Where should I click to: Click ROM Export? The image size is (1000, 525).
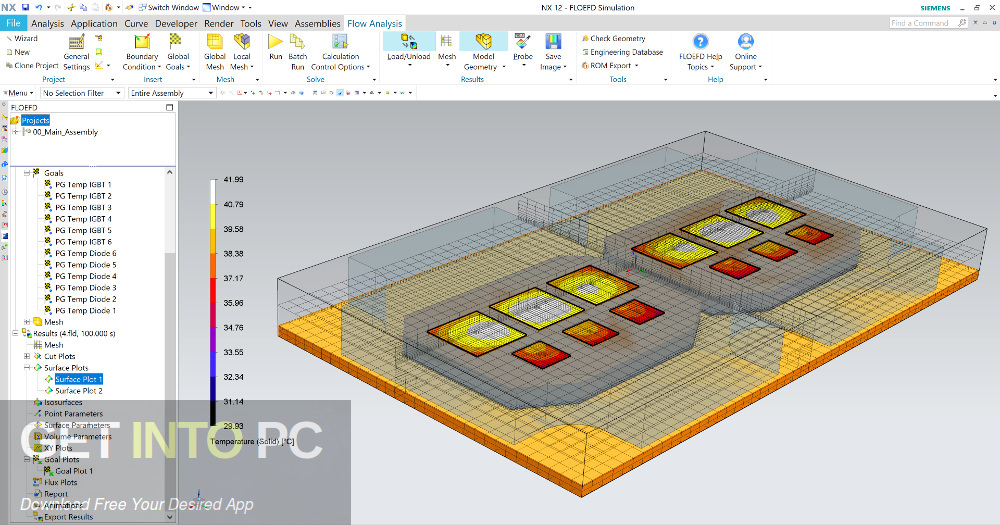click(610, 66)
